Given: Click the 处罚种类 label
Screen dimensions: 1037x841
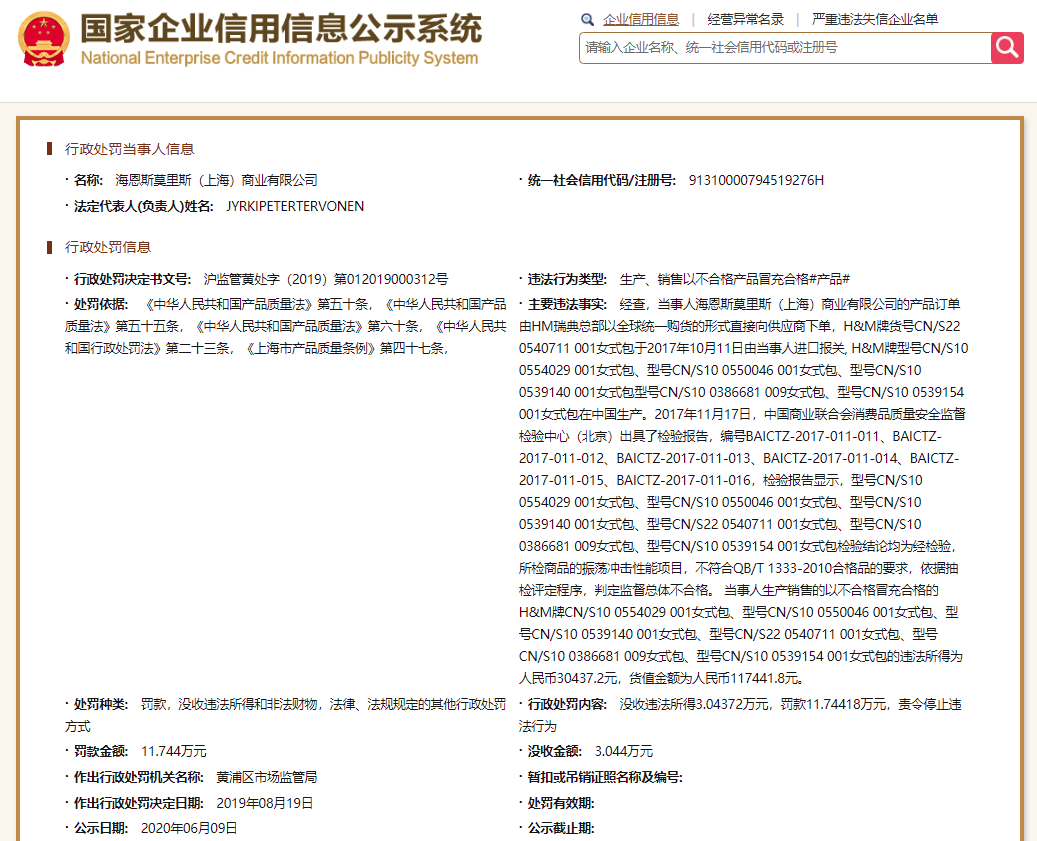Looking at the screenshot, I should point(101,704).
